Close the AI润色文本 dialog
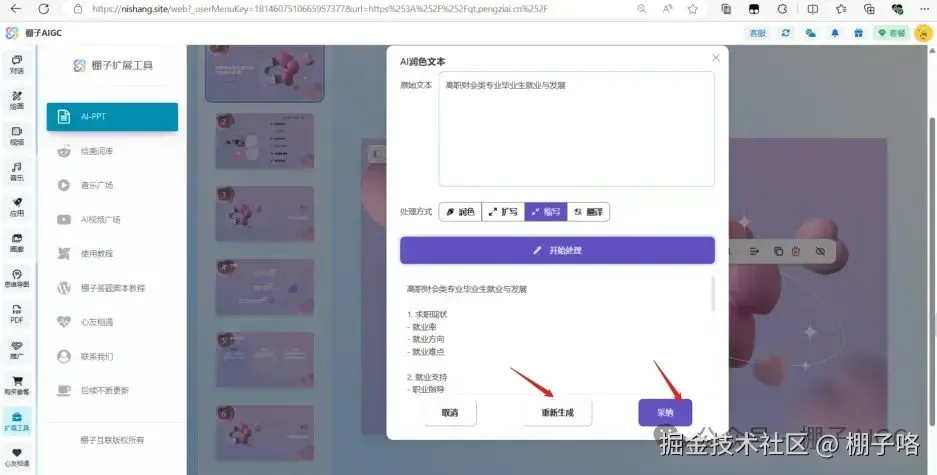Screen dimensions: 937x475 coord(716,58)
